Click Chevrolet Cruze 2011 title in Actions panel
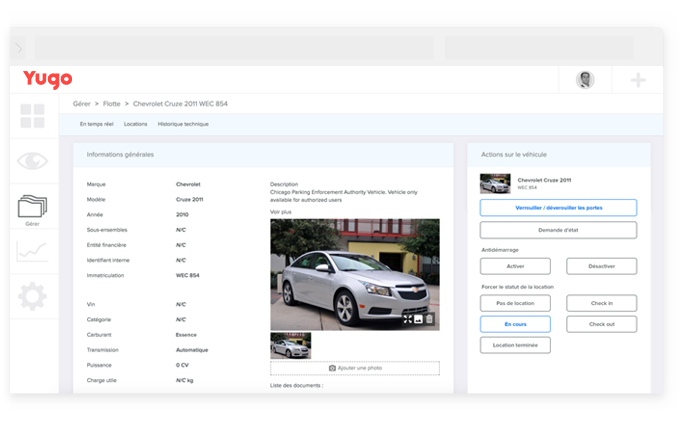This screenshot has height=427, width=696. [544, 180]
